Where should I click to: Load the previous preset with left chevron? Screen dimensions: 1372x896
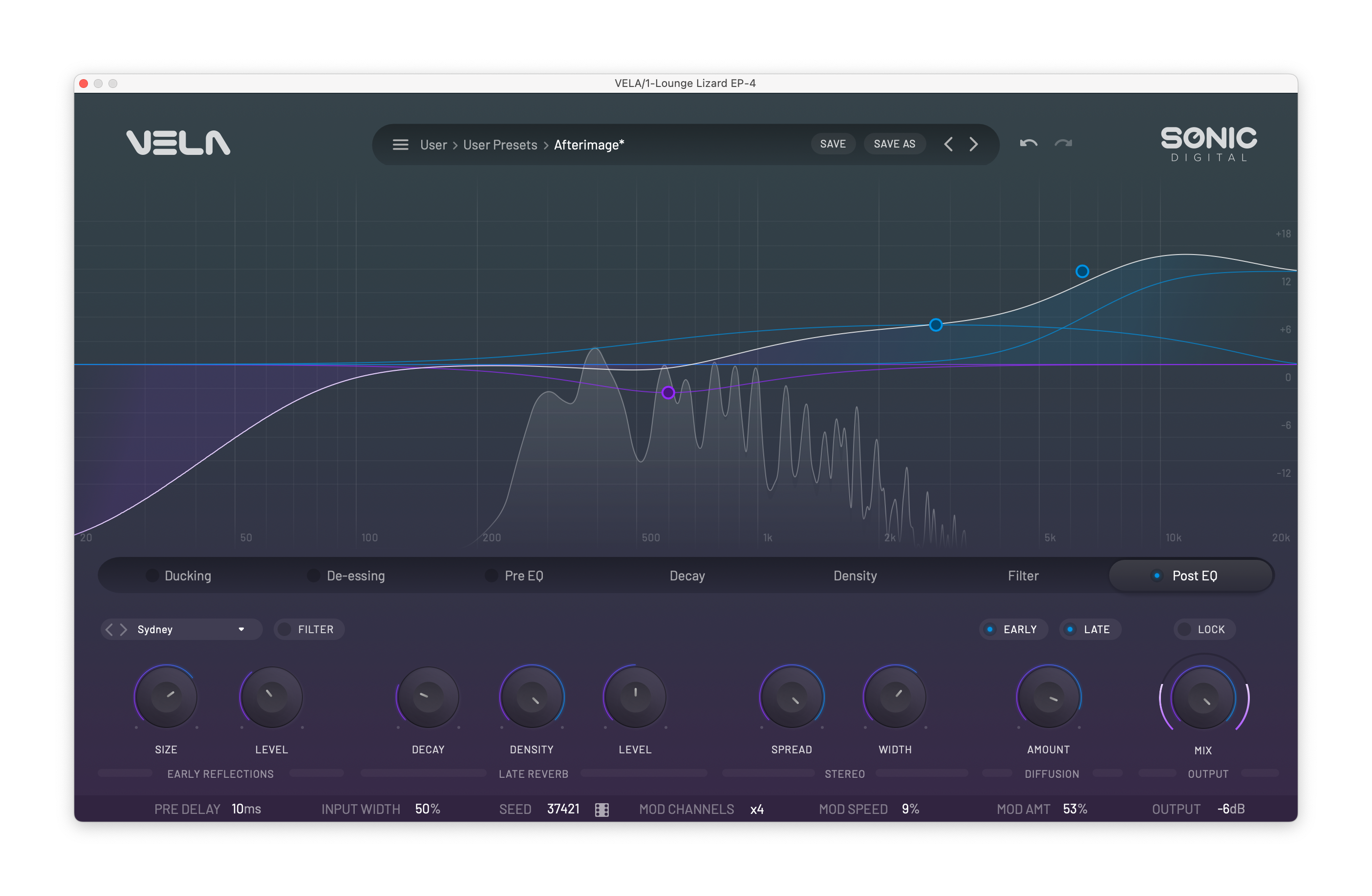pyautogui.click(x=948, y=144)
